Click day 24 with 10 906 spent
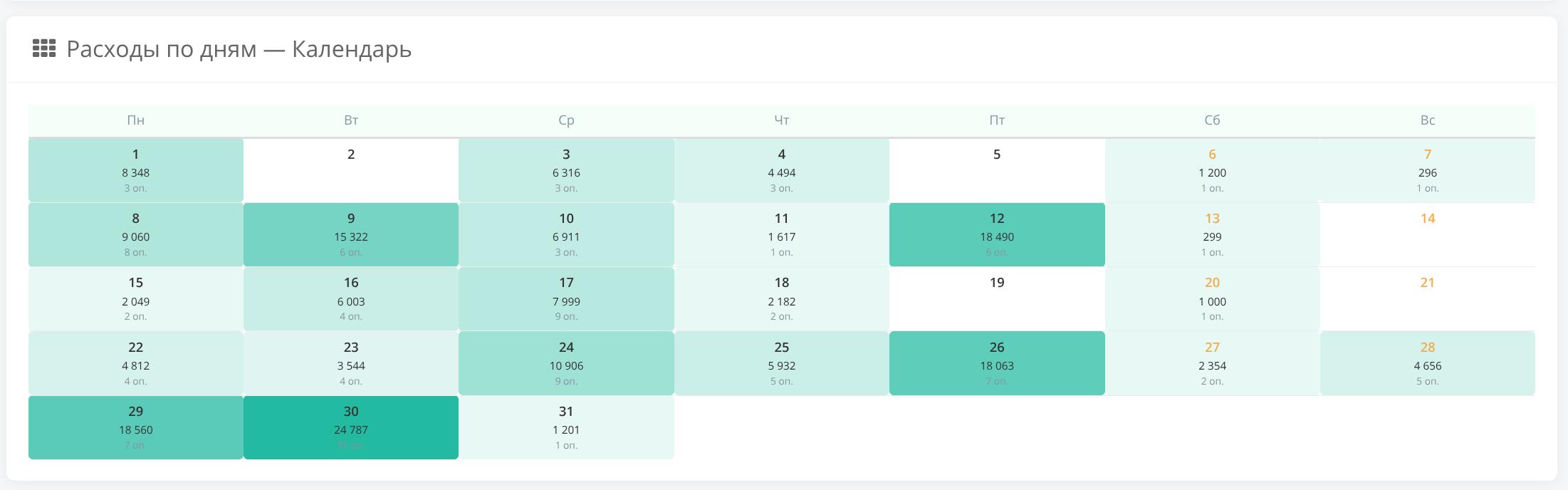The image size is (1568, 490). click(x=566, y=363)
